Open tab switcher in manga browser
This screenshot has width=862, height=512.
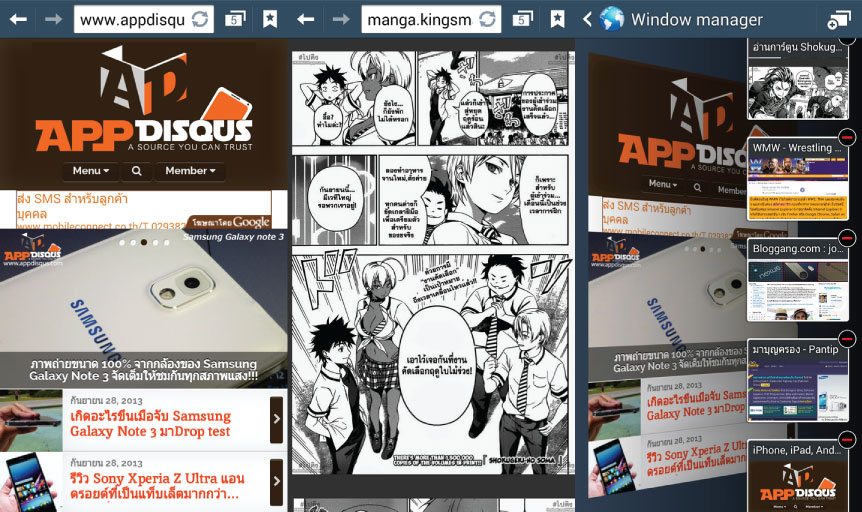[x=522, y=20]
